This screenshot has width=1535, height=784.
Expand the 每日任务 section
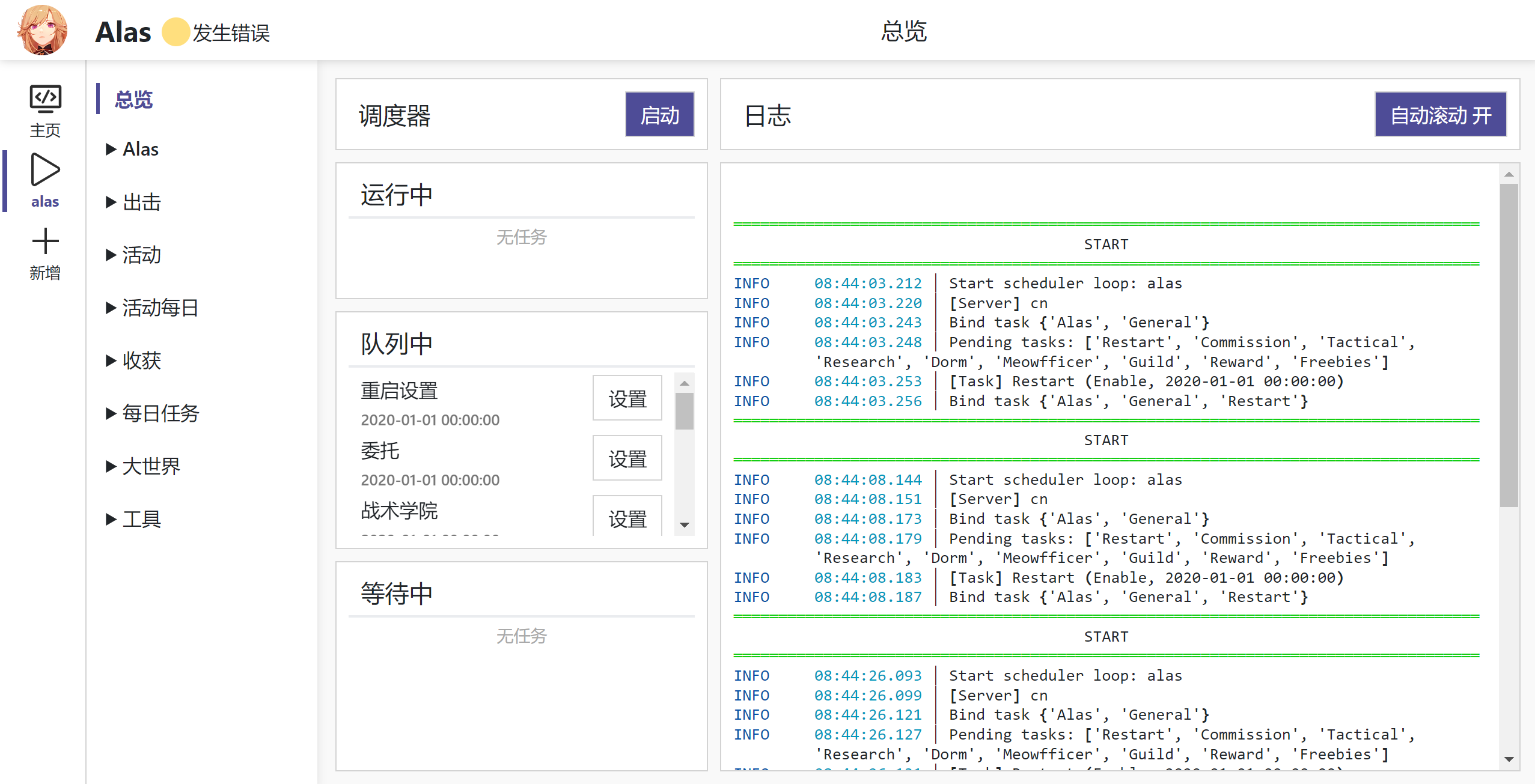(159, 413)
